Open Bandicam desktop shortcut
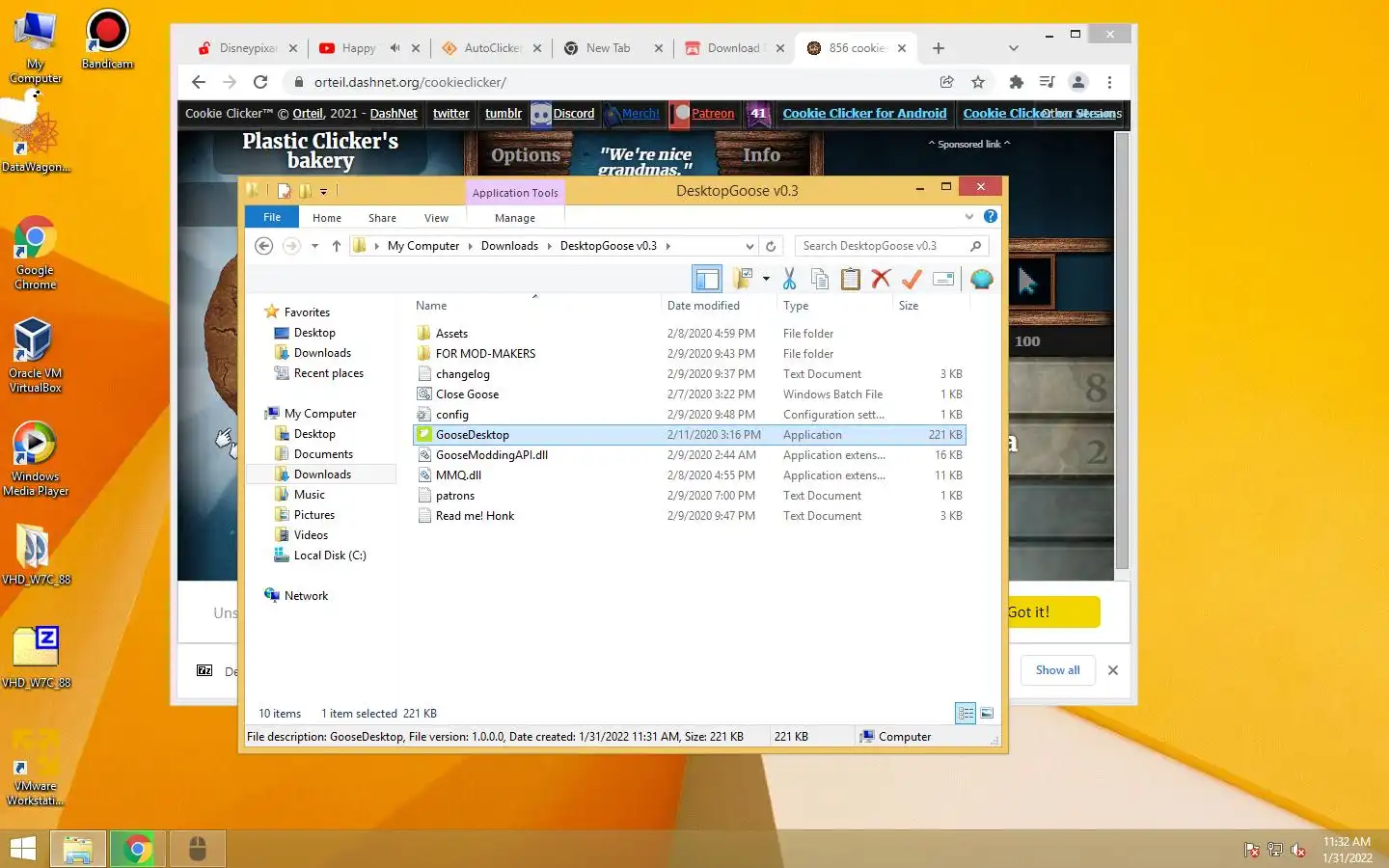 click(107, 40)
